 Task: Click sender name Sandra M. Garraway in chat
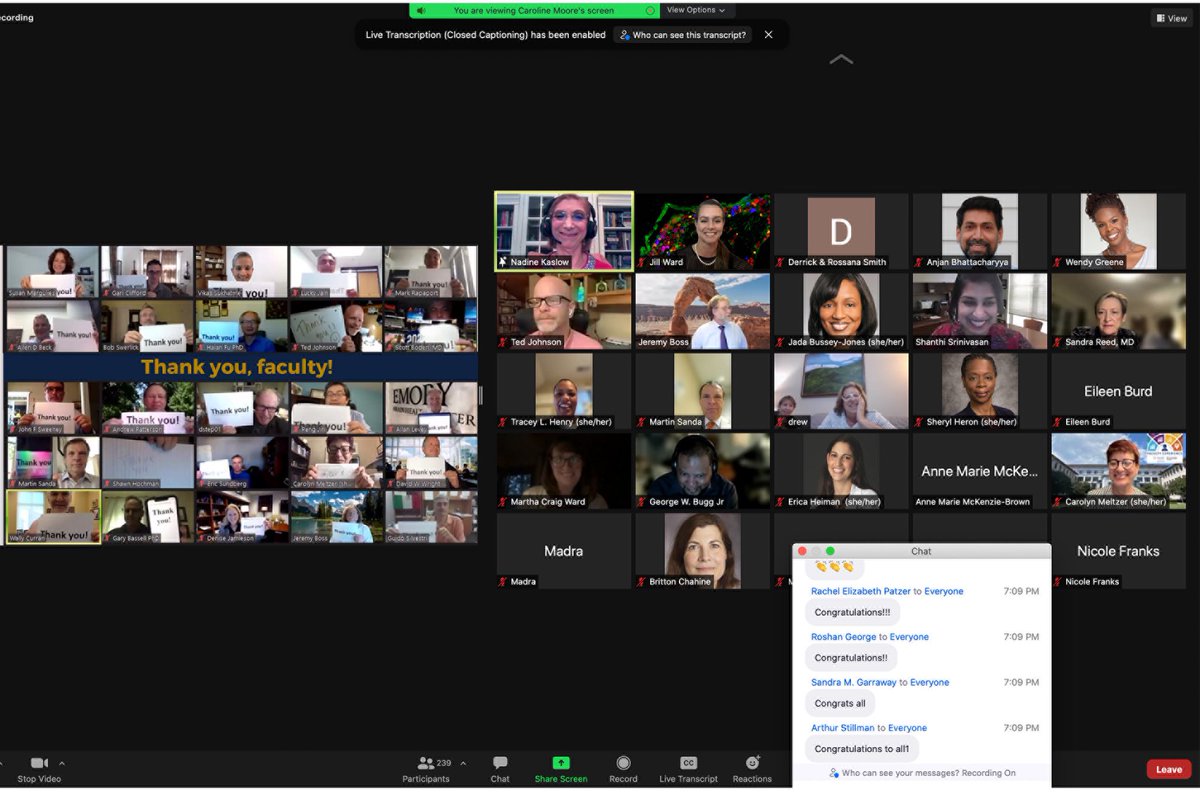point(853,682)
